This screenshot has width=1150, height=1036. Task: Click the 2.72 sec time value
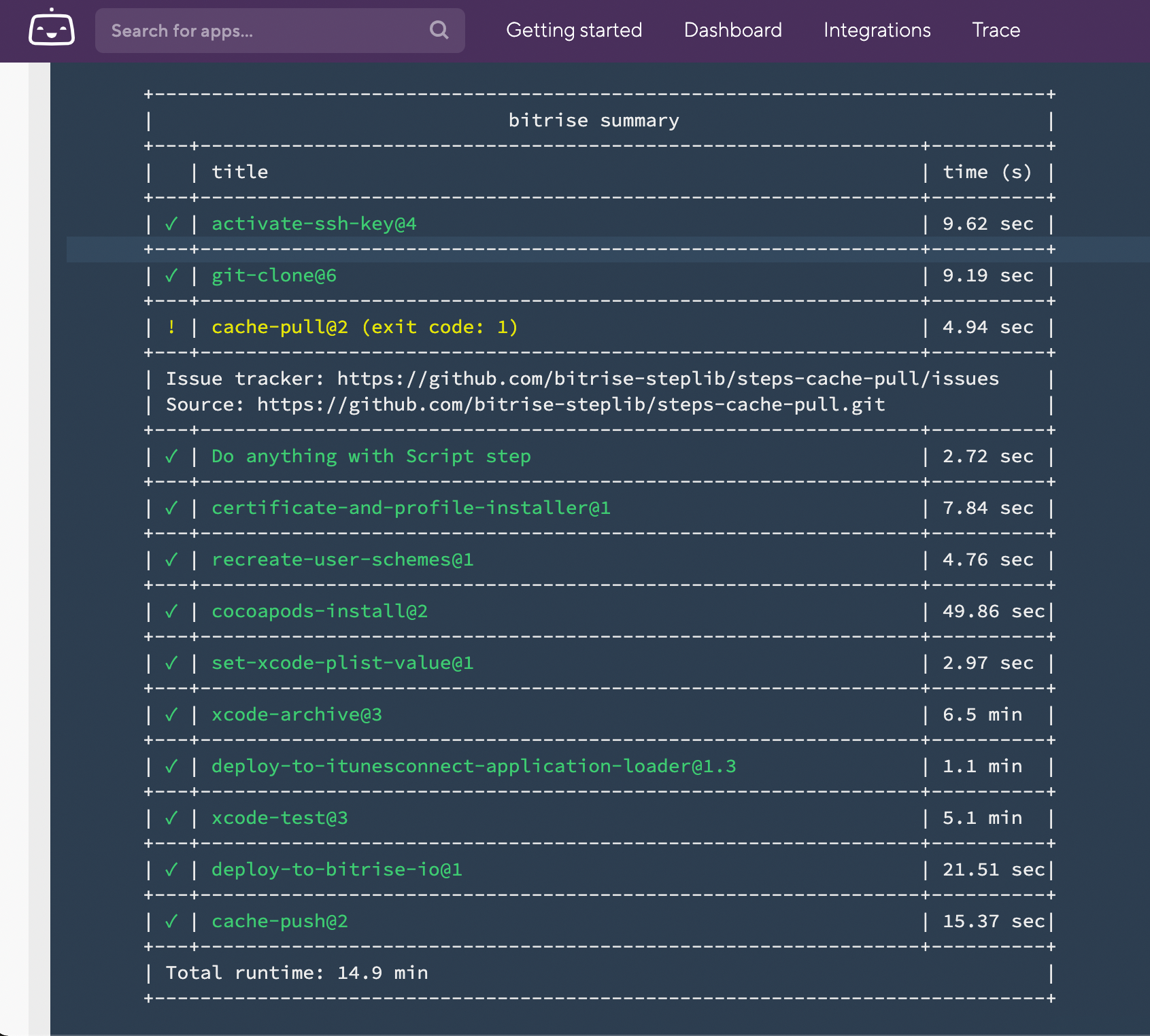(987, 456)
